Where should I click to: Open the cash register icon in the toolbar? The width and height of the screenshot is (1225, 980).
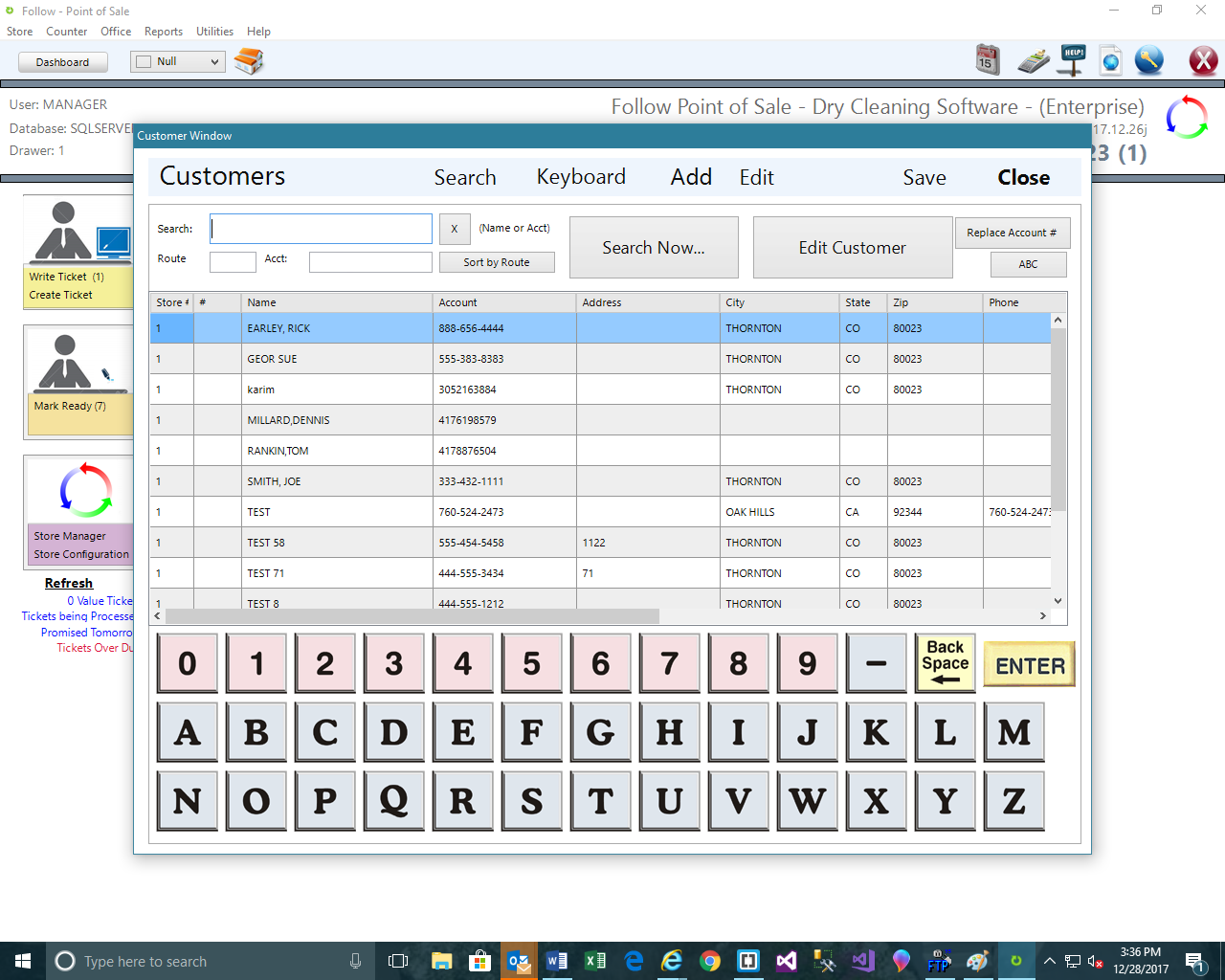(x=1033, y=61)
